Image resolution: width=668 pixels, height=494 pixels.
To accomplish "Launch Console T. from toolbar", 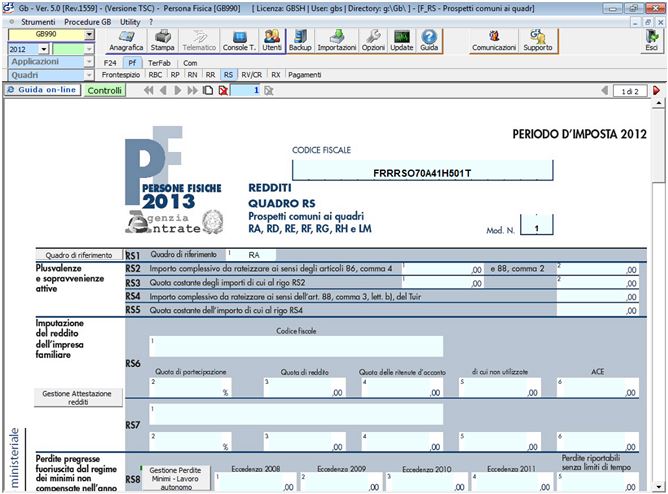I will pos(239,41).
